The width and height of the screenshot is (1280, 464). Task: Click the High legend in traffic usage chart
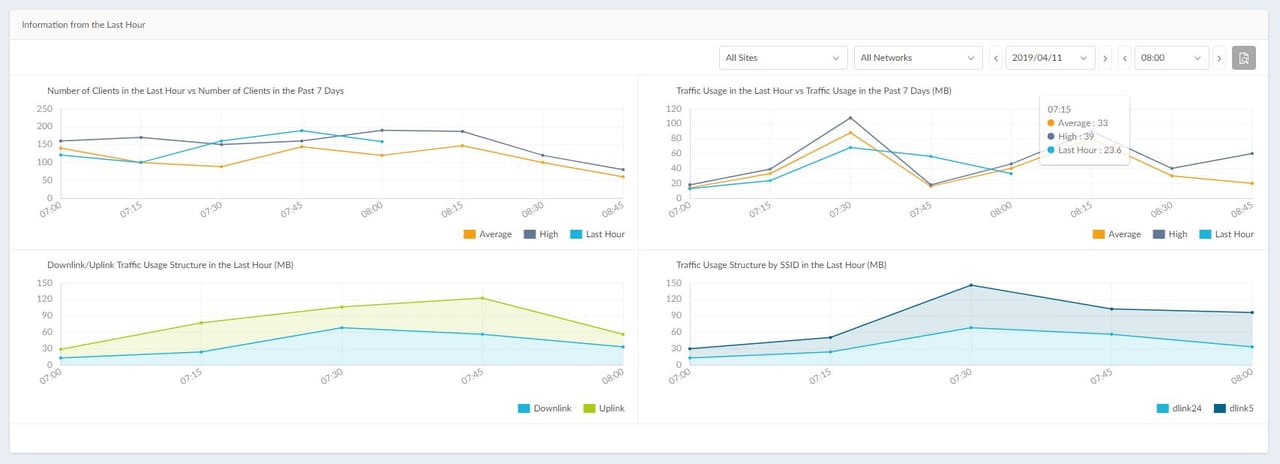tap(1168, 234)
